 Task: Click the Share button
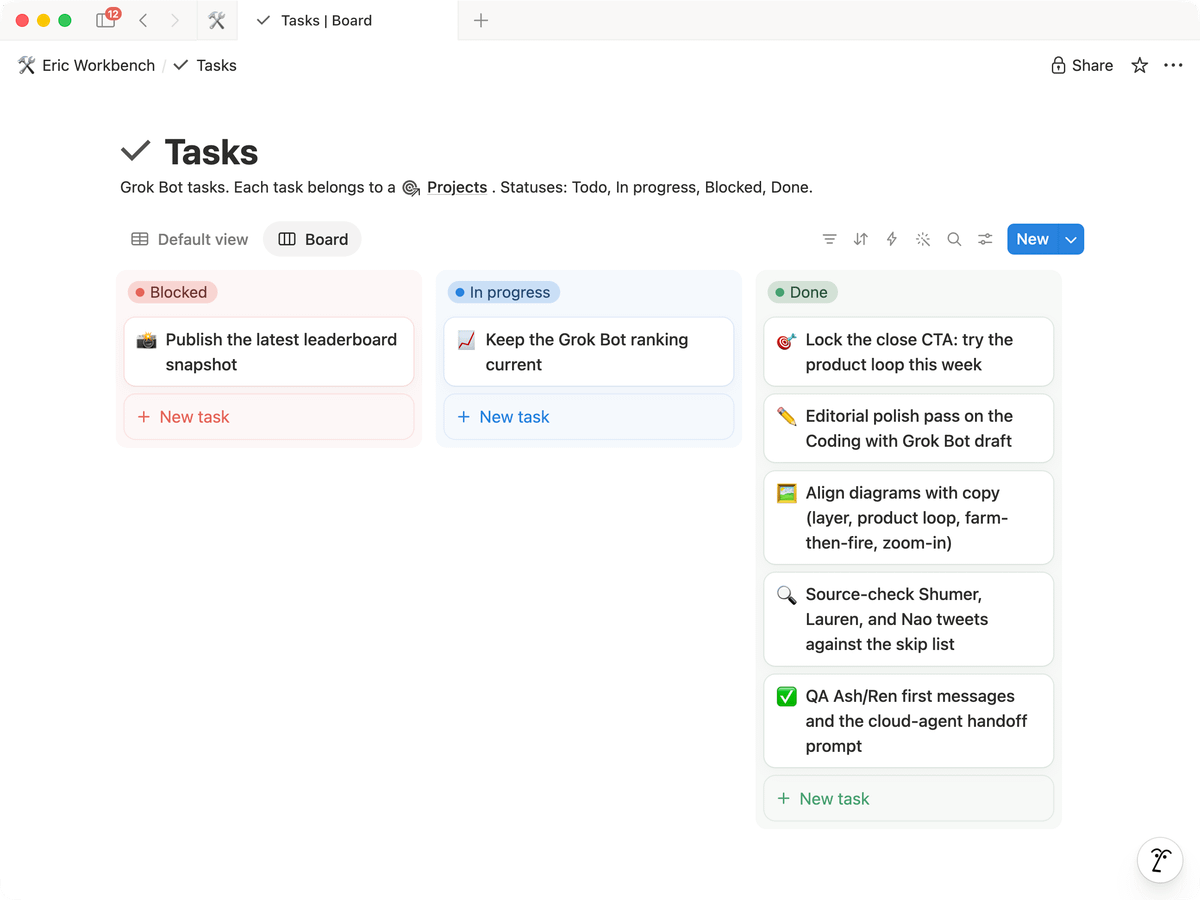click(x=1082, y=65)
